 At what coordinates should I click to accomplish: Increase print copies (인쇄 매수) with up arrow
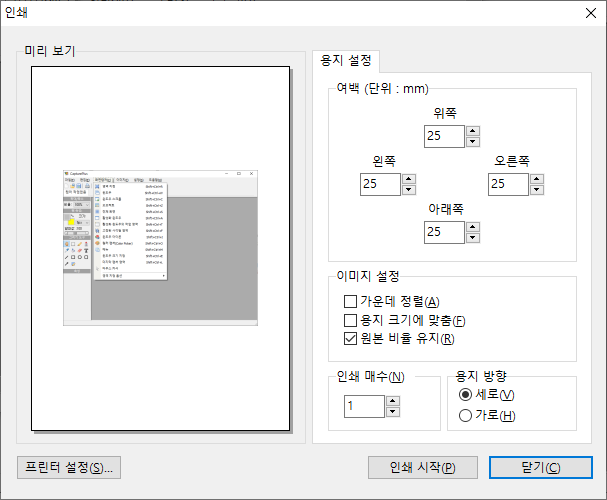(x=392, y=401)
